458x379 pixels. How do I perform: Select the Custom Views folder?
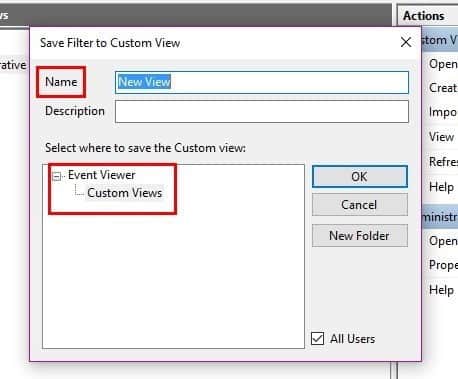click(124, 193)
